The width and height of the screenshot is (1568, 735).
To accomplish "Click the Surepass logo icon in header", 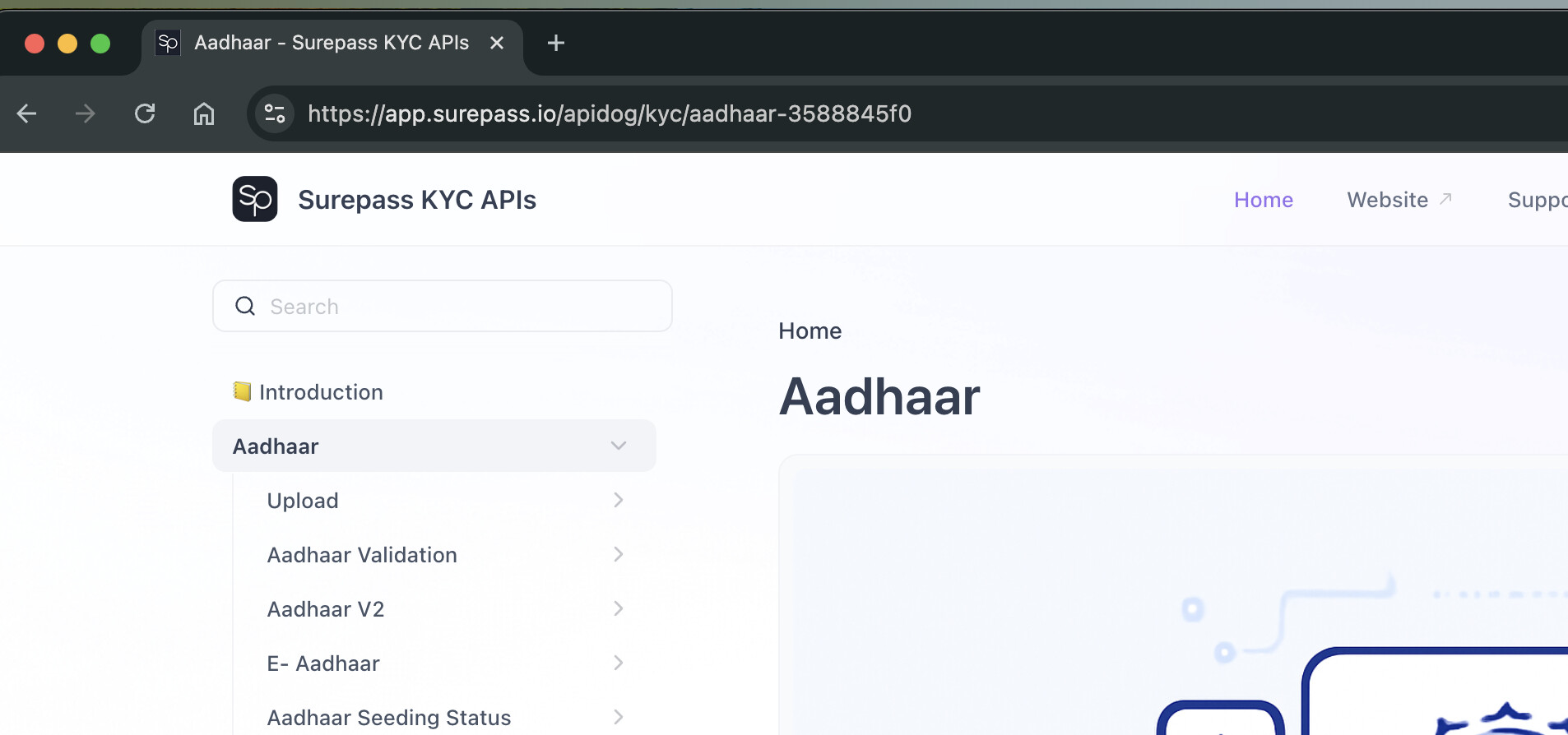I will coord(255,199).
